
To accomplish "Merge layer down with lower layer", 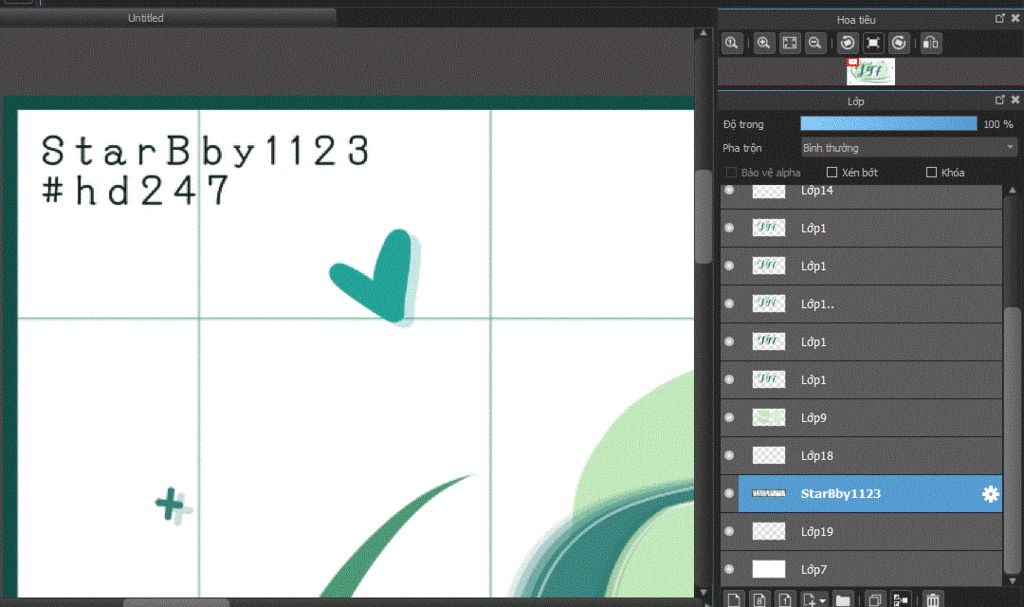I will pyautogui.click(x=901, y=599).
